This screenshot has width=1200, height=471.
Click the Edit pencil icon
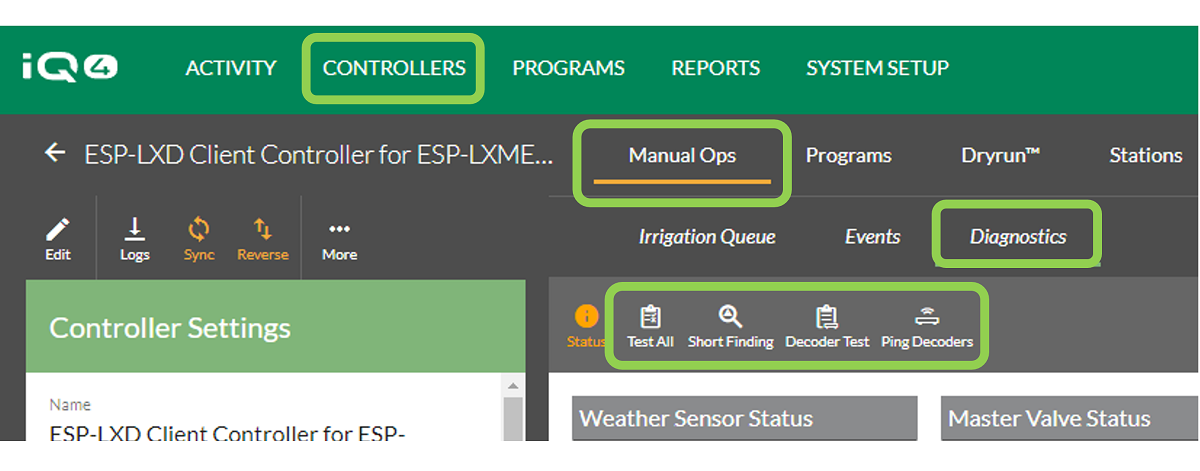coord(58,240)
